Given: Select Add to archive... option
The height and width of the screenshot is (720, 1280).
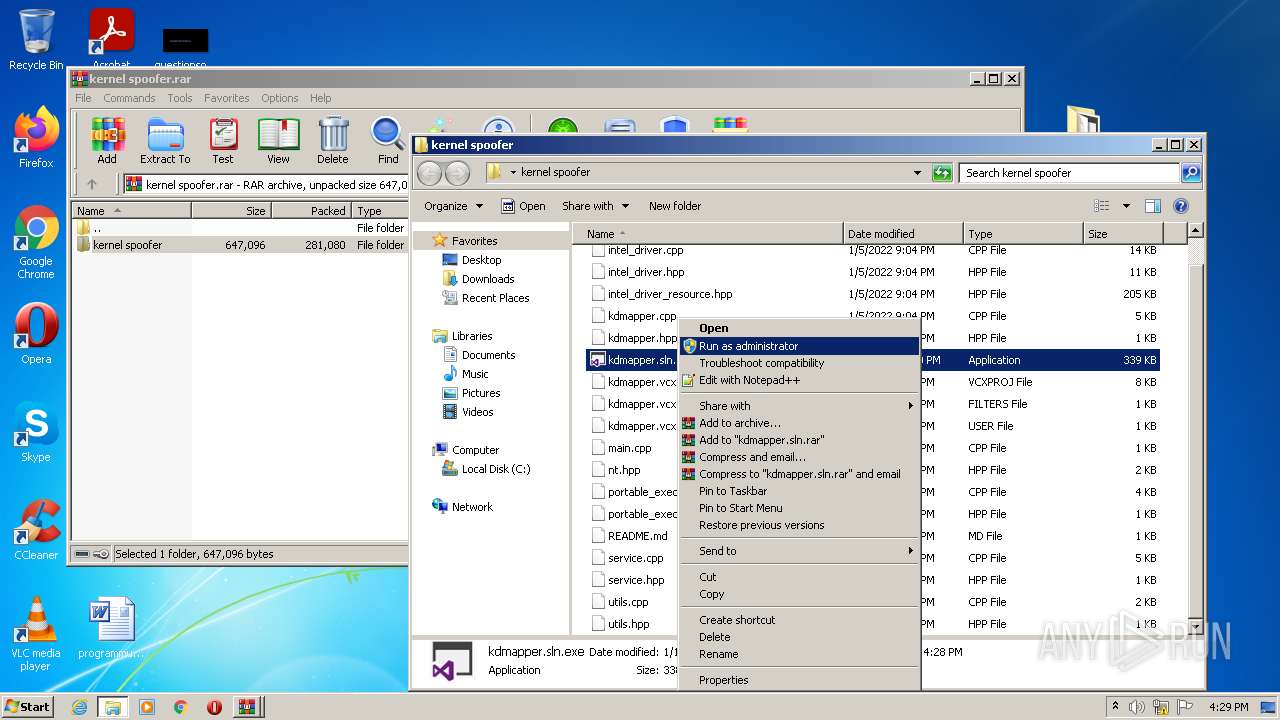Looking at the screenshot, I should tap(799, 423).
